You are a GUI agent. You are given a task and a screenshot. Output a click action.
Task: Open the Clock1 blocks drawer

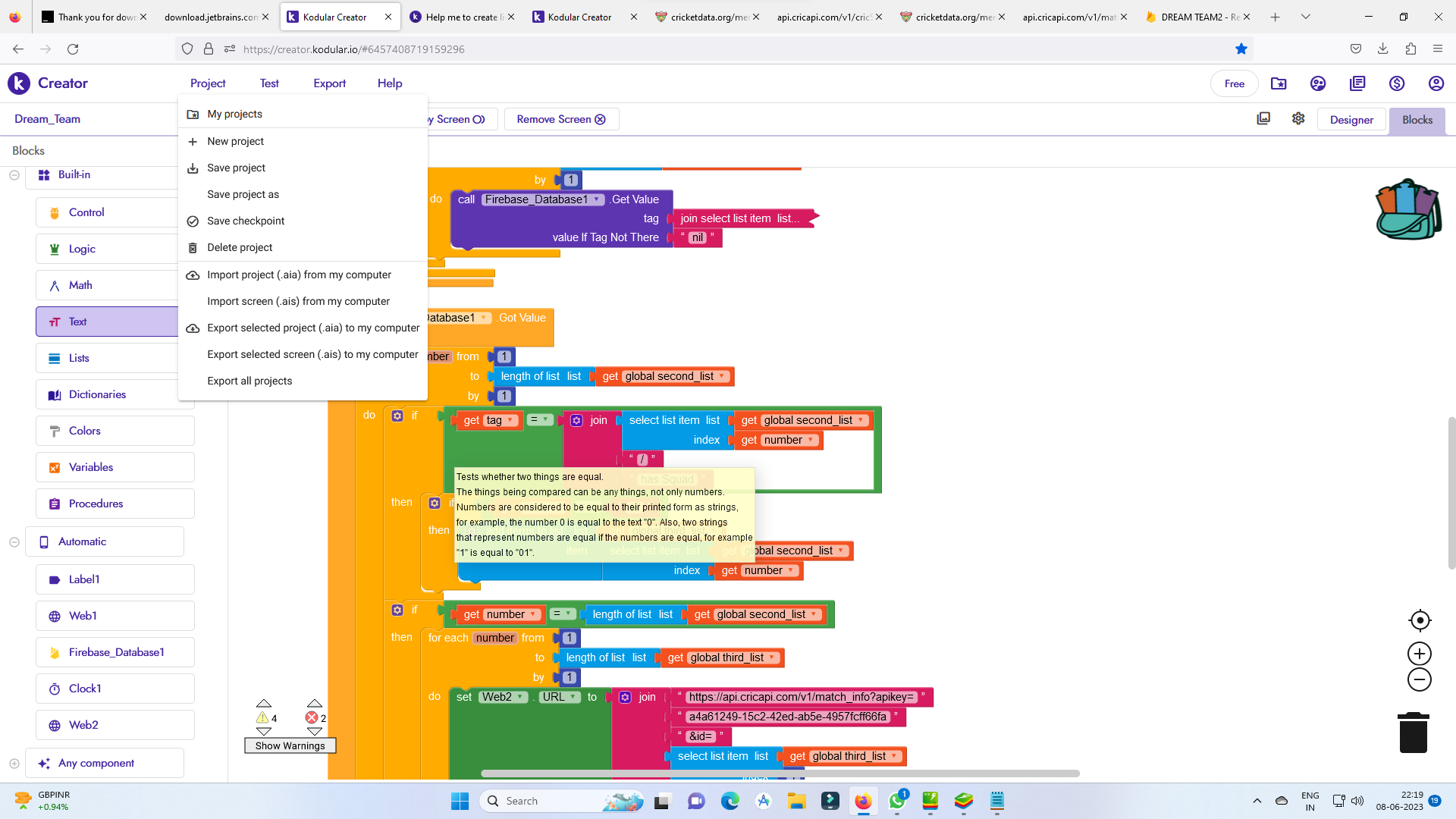coord(115,689)
